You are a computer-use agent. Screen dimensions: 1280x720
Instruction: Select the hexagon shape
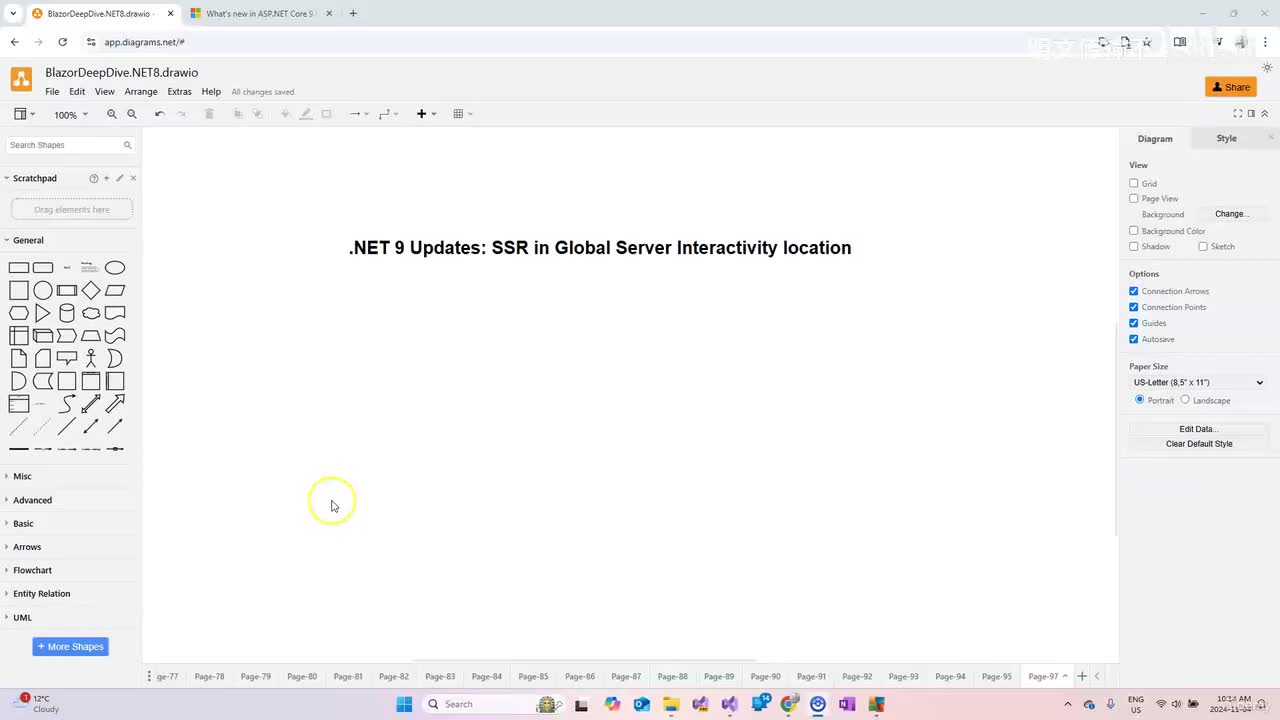click(x=19, y=313)
